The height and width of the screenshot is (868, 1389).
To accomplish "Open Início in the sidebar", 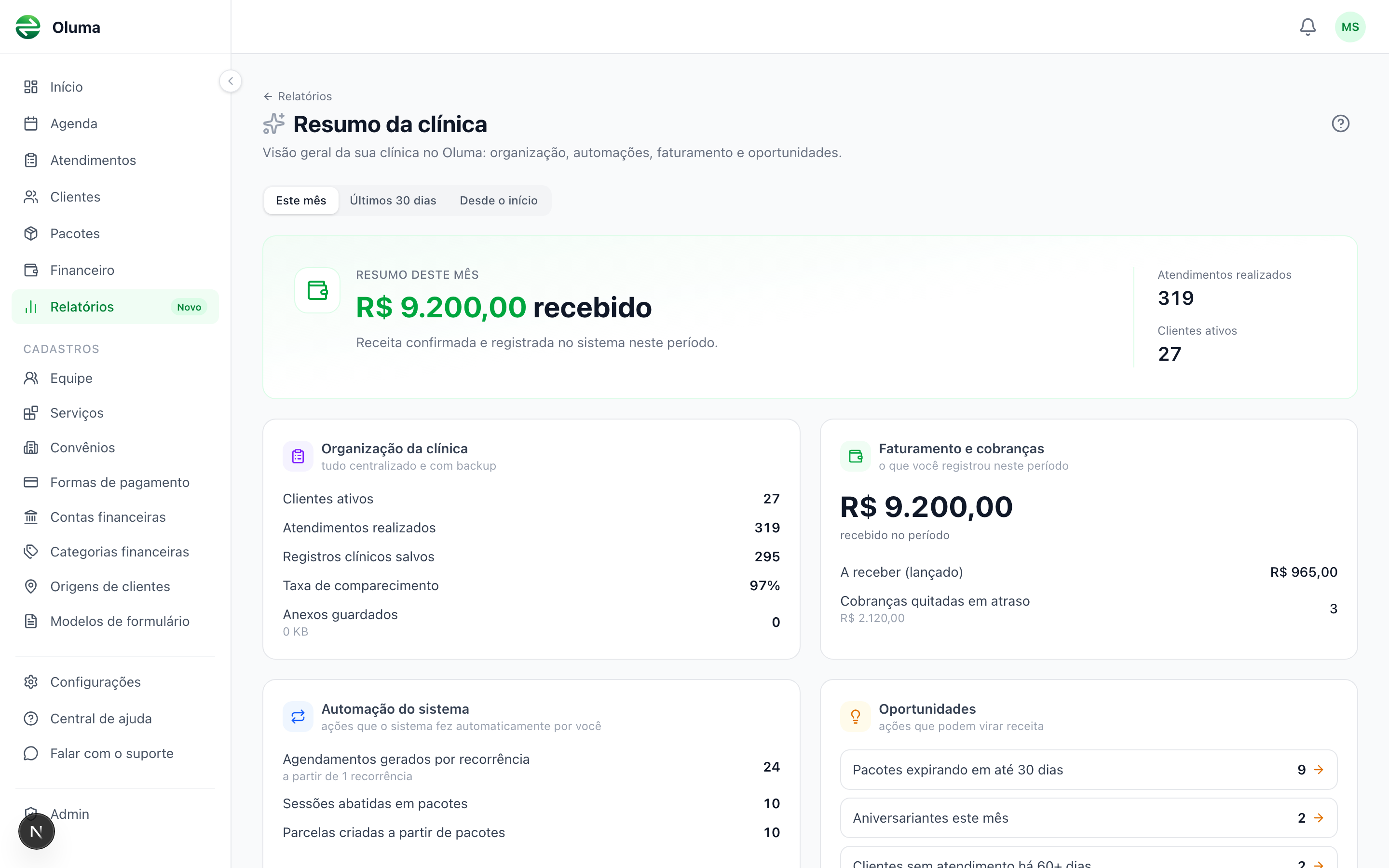I will click(115, 87).
